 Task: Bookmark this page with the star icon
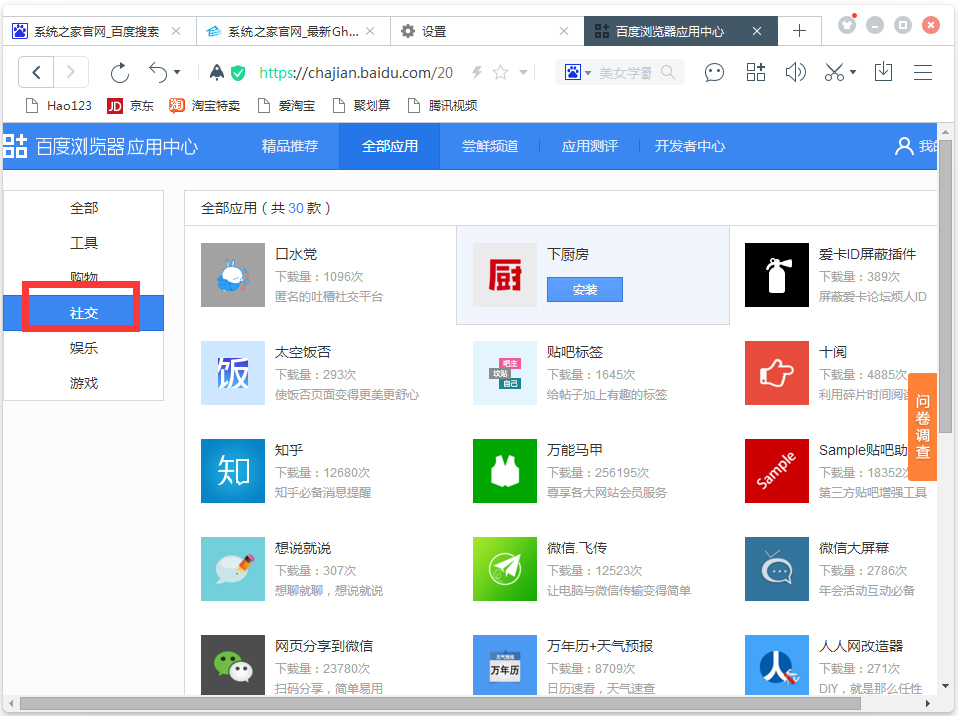tap(500, 73)
